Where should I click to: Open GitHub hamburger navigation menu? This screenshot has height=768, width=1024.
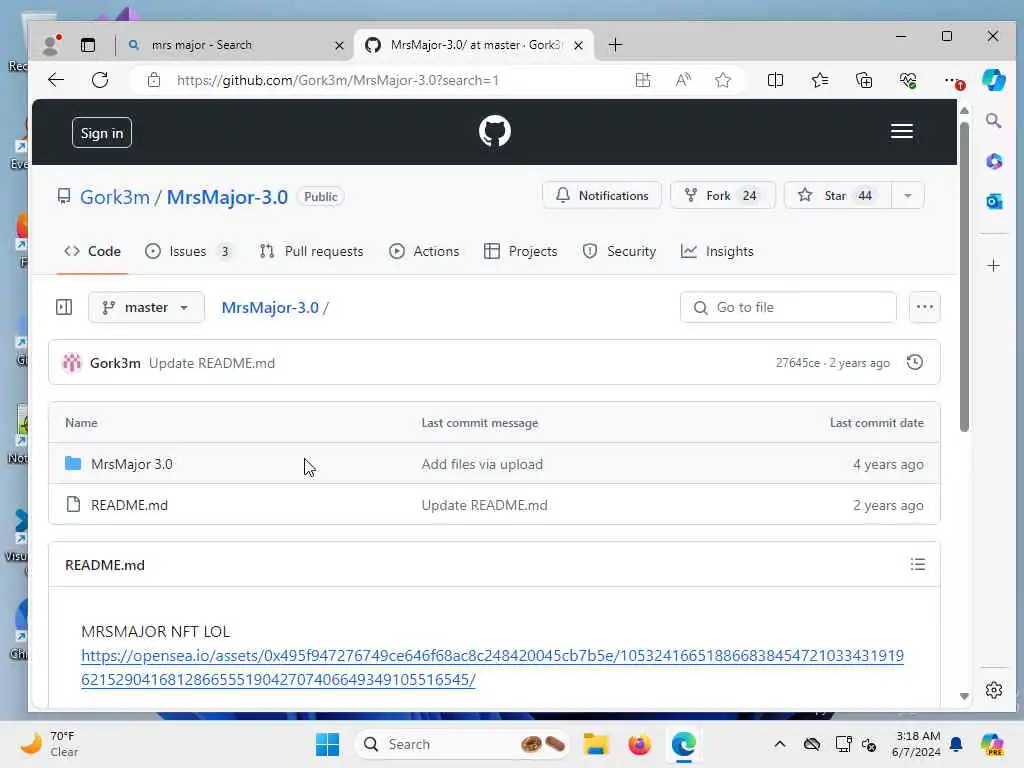point(901,131)
